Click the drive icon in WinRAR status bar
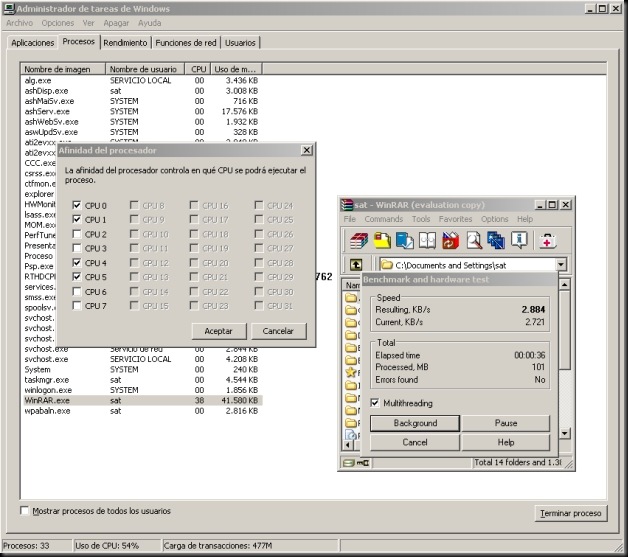628x557 pixels. tap(349, 463)
